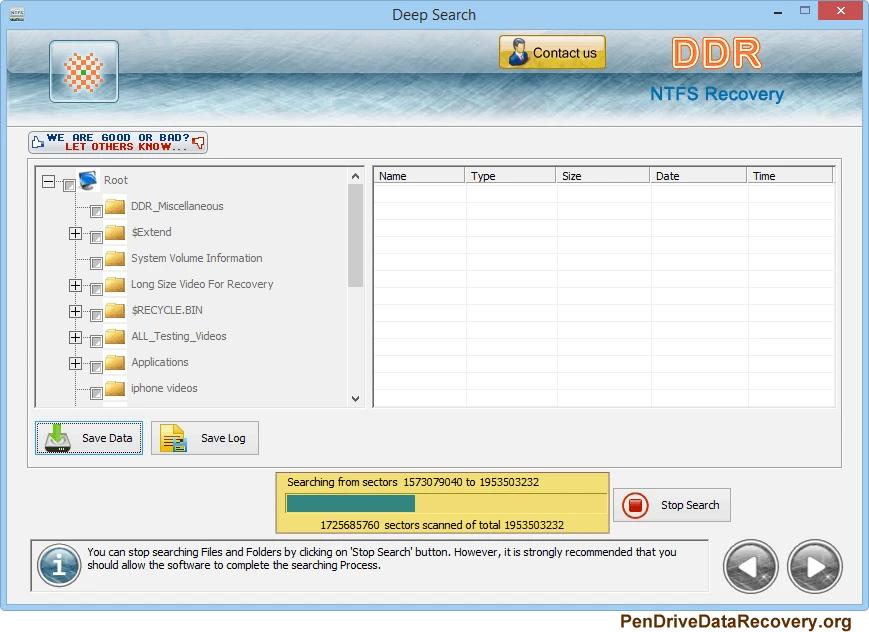This screenshot has height=632, width=869.
Task: Expand the $Extend folder
Action: click(x=75, y=232)
